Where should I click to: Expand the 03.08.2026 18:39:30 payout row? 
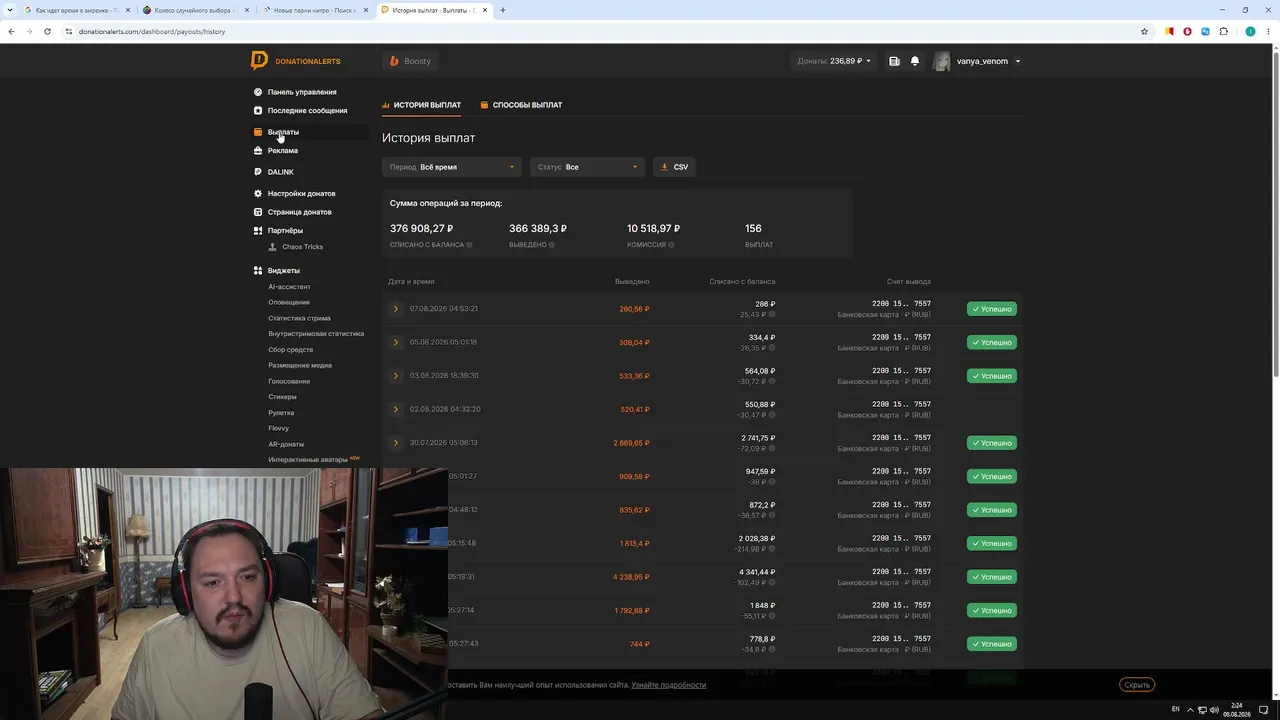coord(396,376)
